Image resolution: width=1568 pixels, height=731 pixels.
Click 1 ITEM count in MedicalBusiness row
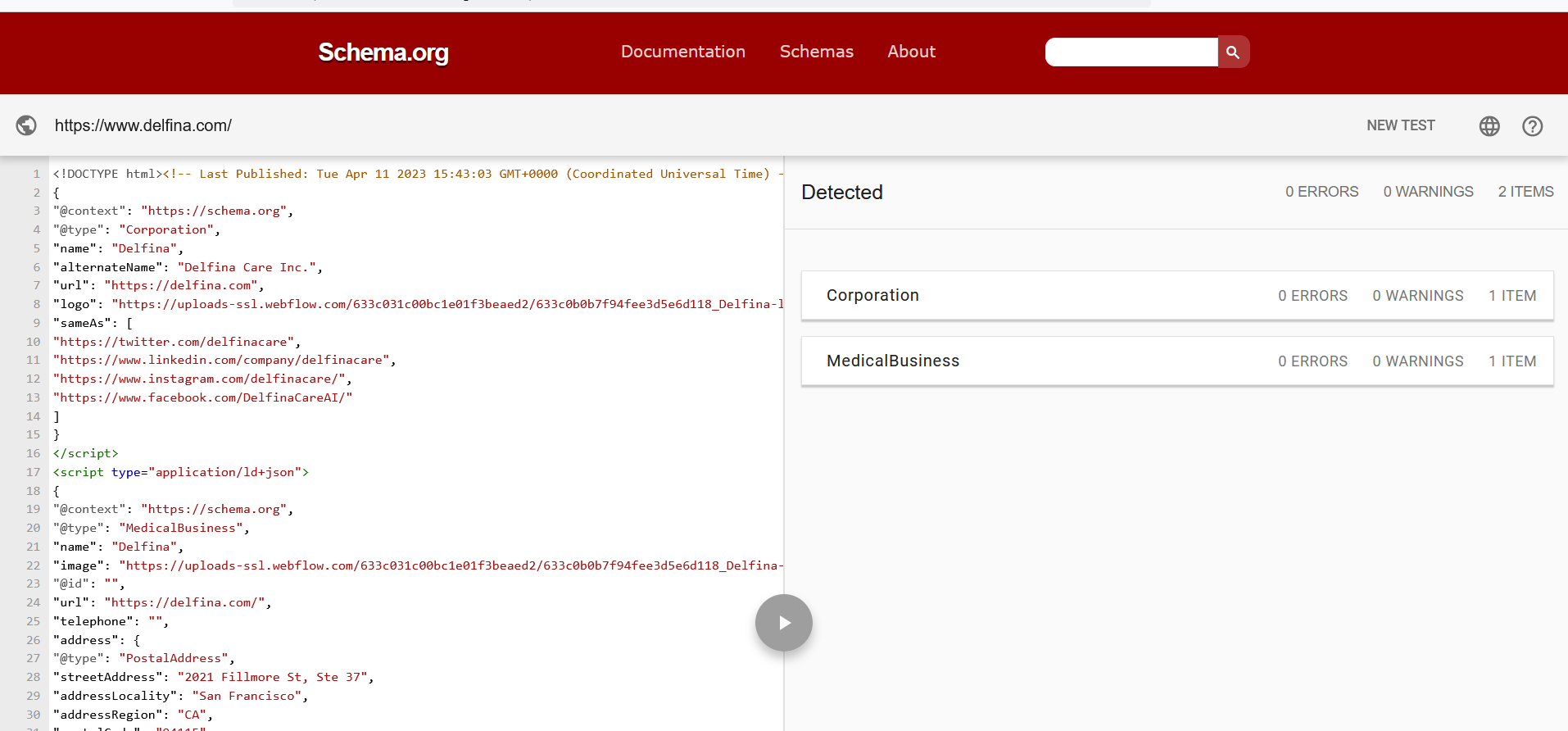click(1512, 361)
